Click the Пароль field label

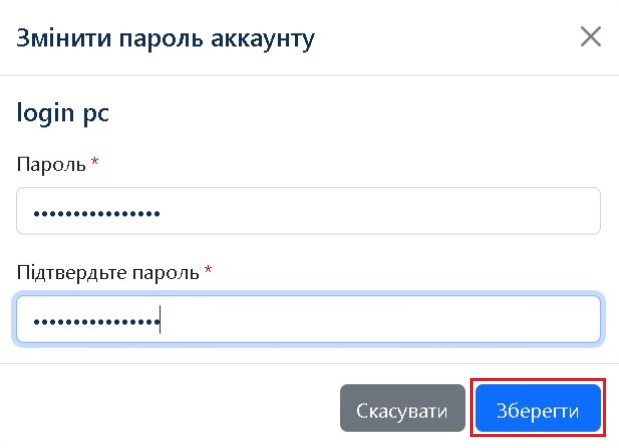[x=51, y=164]
